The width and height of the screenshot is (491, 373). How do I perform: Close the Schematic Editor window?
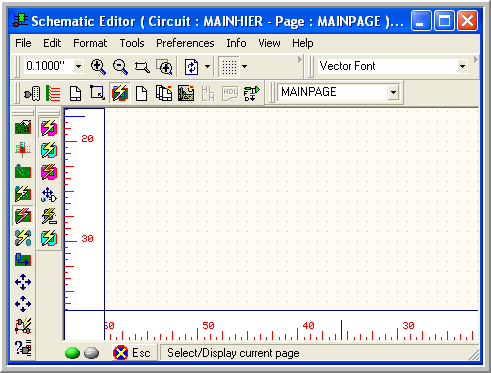[x=467, y=21]
